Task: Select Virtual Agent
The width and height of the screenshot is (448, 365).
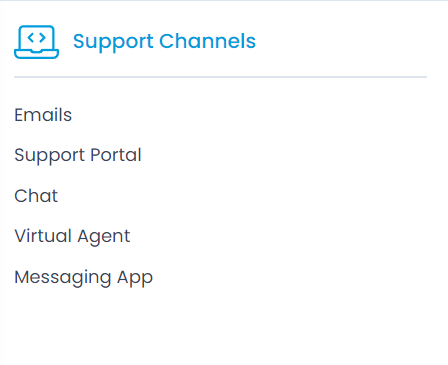Action: coord(72,236)
